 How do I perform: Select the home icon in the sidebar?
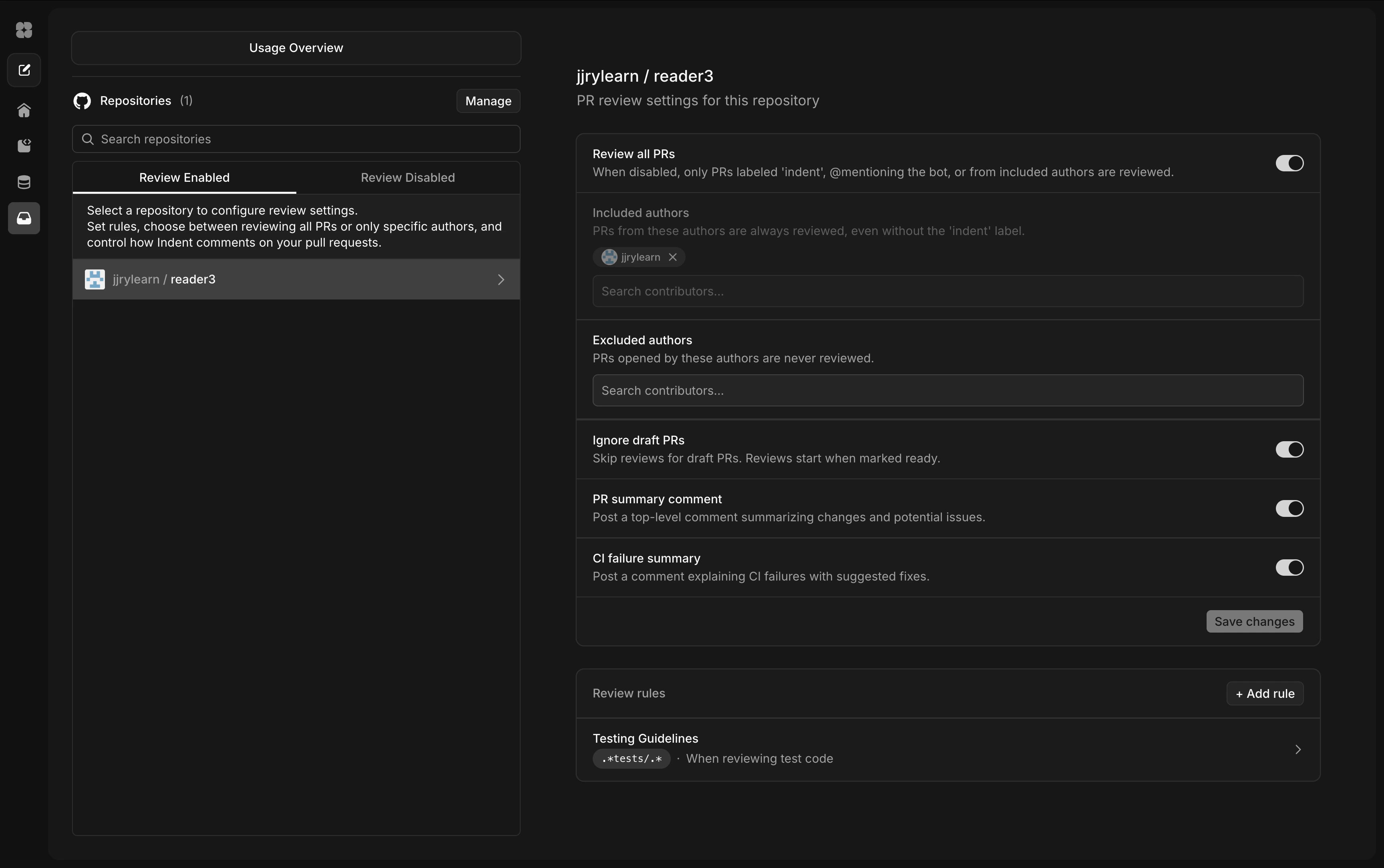tap(24, 110)
